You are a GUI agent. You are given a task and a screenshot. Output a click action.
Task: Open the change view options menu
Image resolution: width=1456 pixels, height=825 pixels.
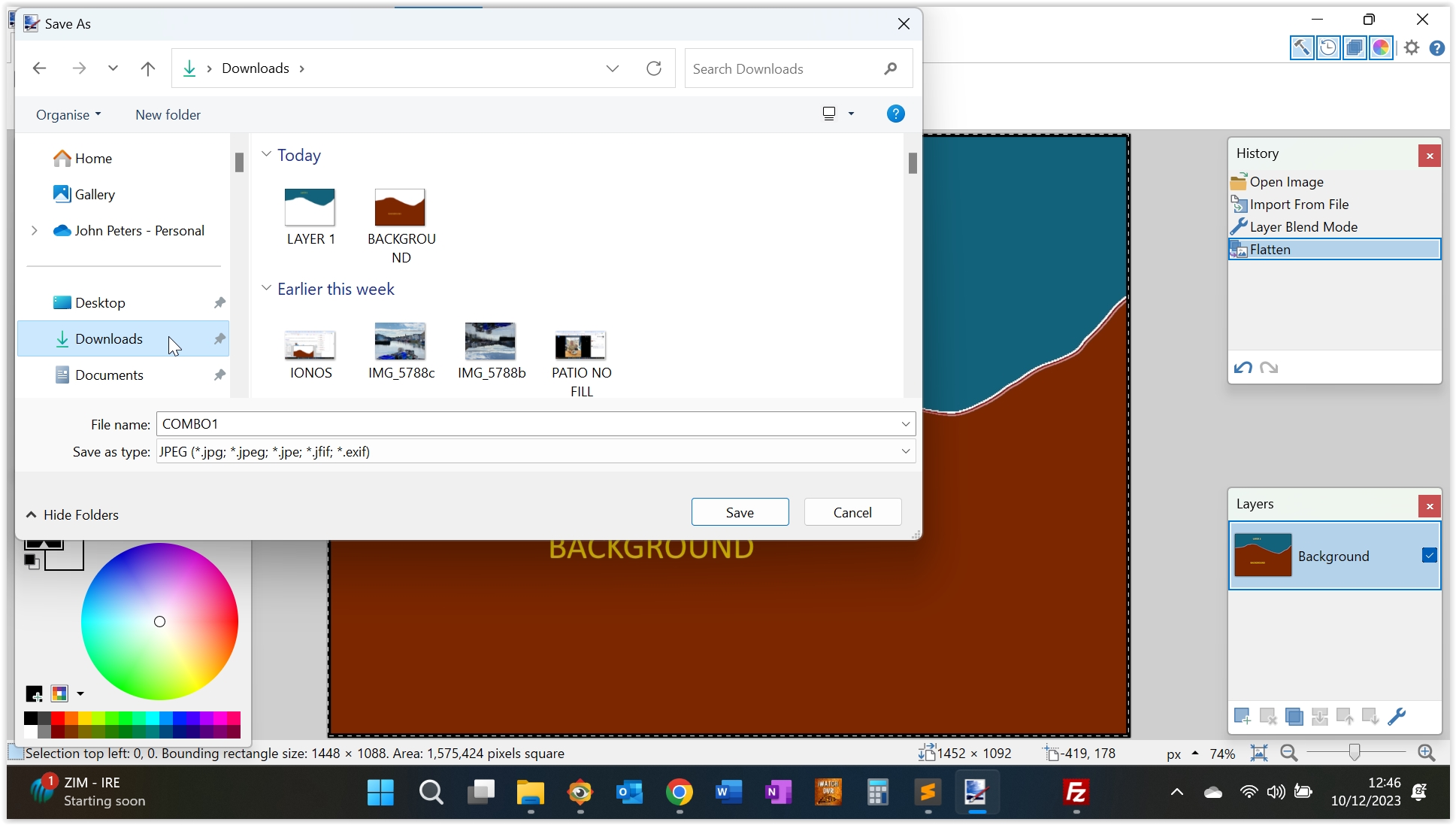[850, 114]
